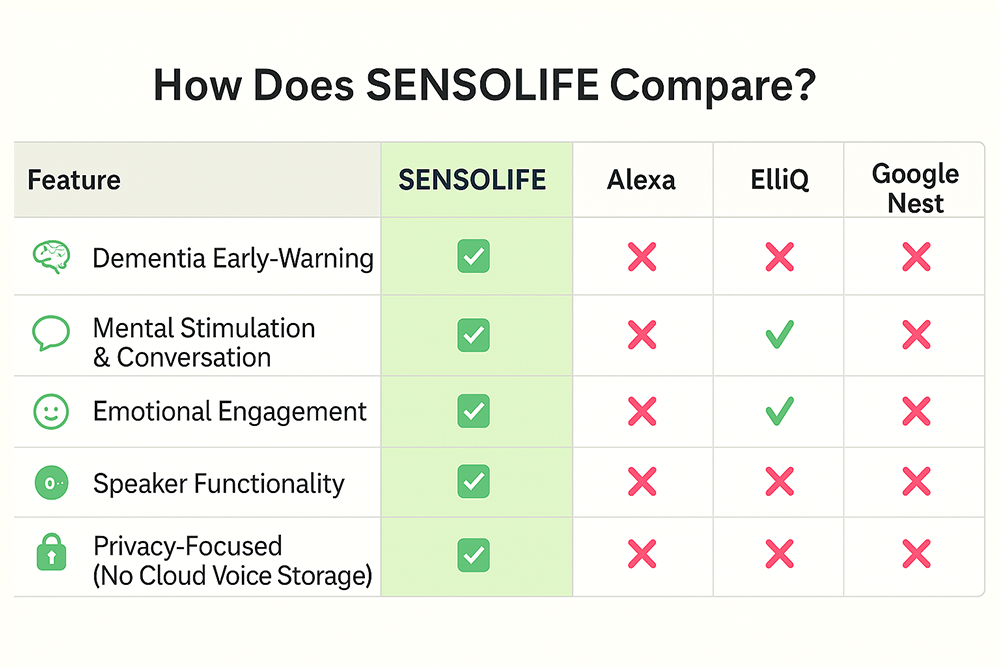The width and height of the screenshot is (1000, 667).
Task: Click ElliQ's green check for Mental Stimulation
Action: [x=779, y=335]
